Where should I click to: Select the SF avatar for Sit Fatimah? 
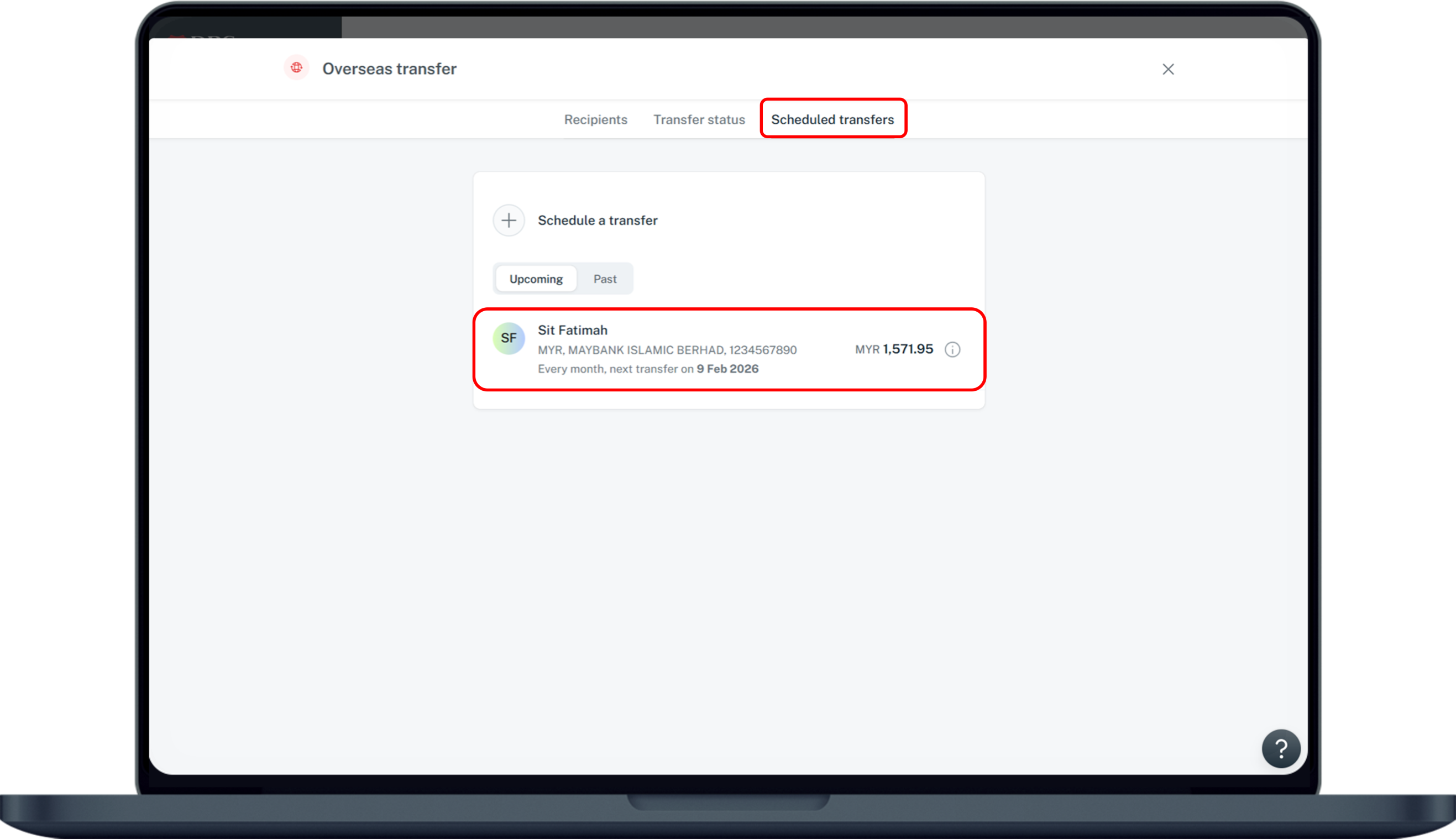pyautogui.click(x=509, y=338)
